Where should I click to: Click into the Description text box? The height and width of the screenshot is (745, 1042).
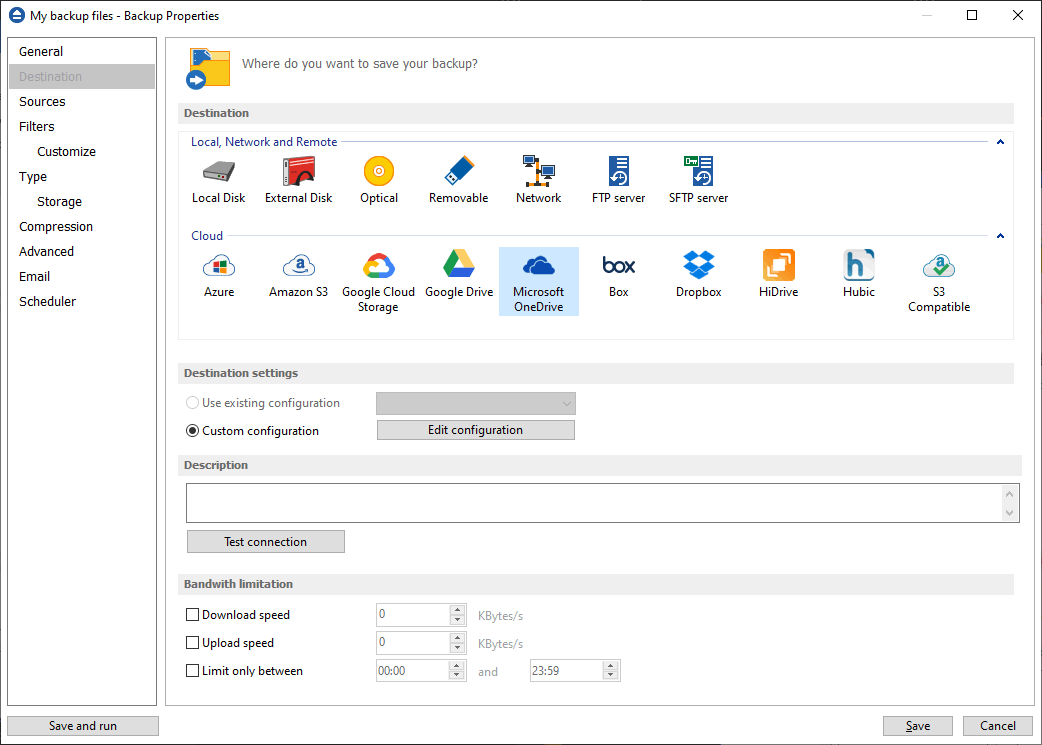pos(594,503)
